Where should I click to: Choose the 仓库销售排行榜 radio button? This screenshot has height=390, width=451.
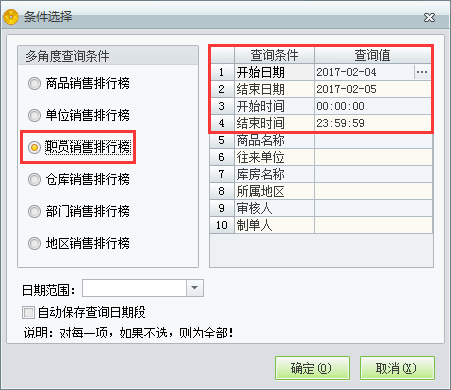tap(34, 179)
